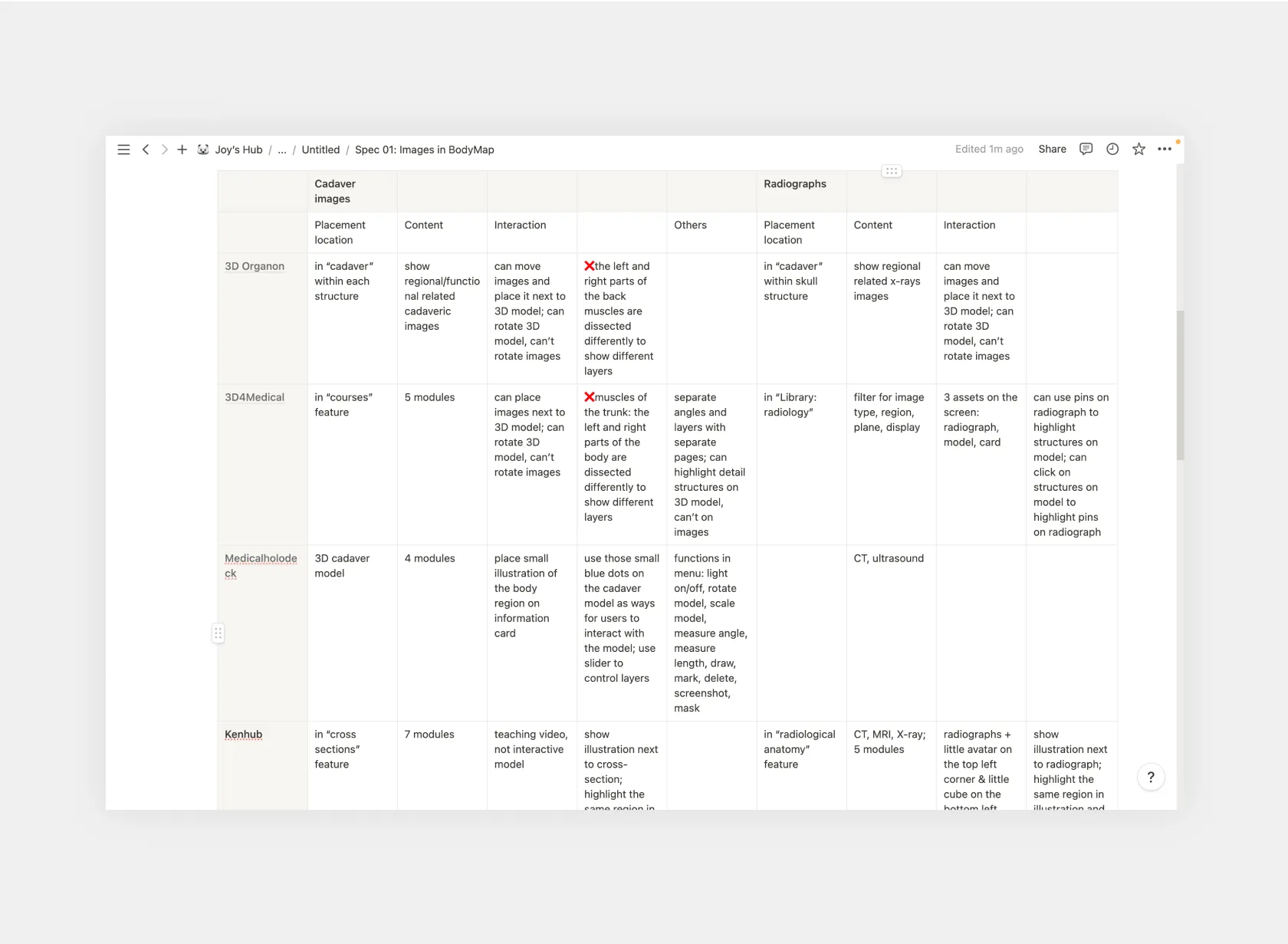Open the Kenhub link
Viewport: 1288px width, 944px height.
coord(243,735)
